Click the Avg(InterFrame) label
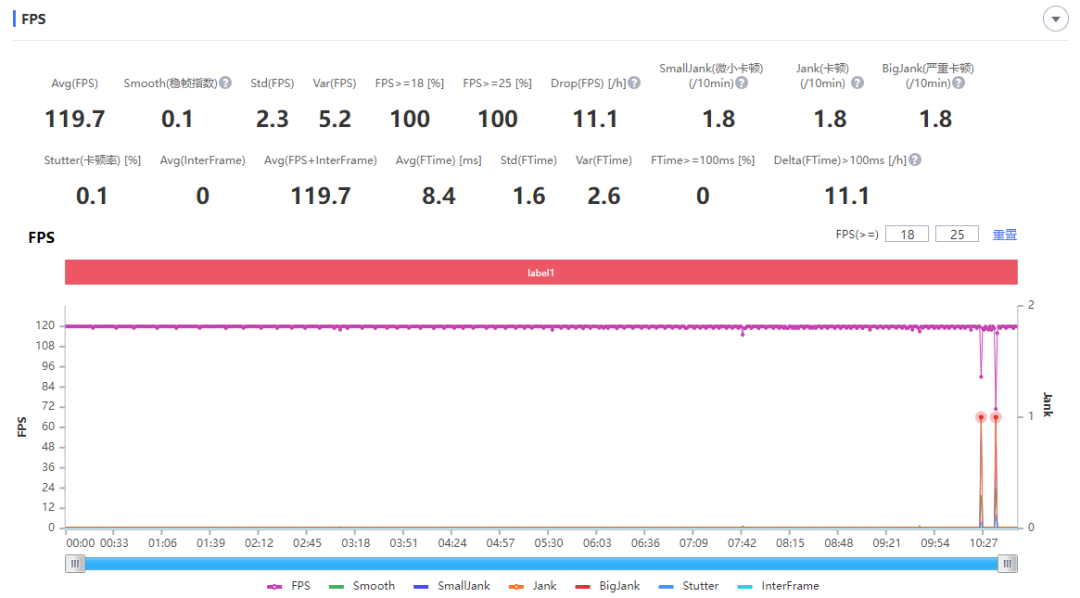 [202, 160]
